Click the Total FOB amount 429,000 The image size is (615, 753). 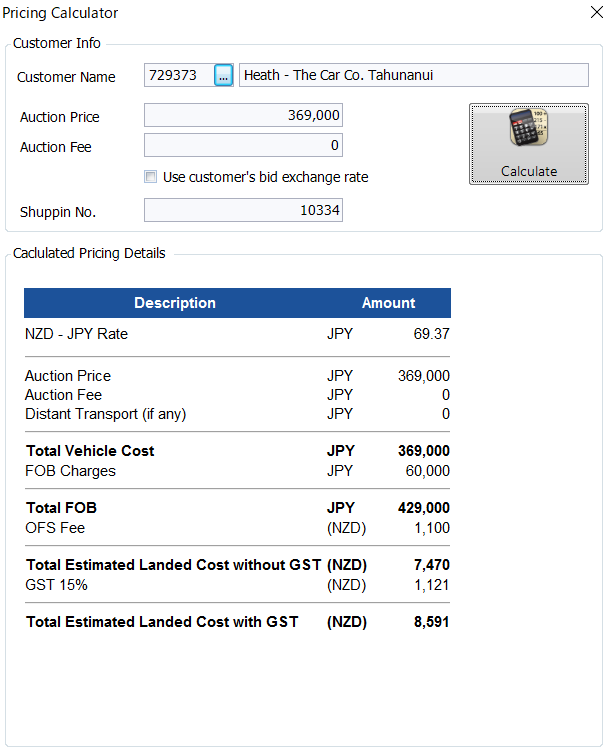pyautogui.click(x=424, y=508)
